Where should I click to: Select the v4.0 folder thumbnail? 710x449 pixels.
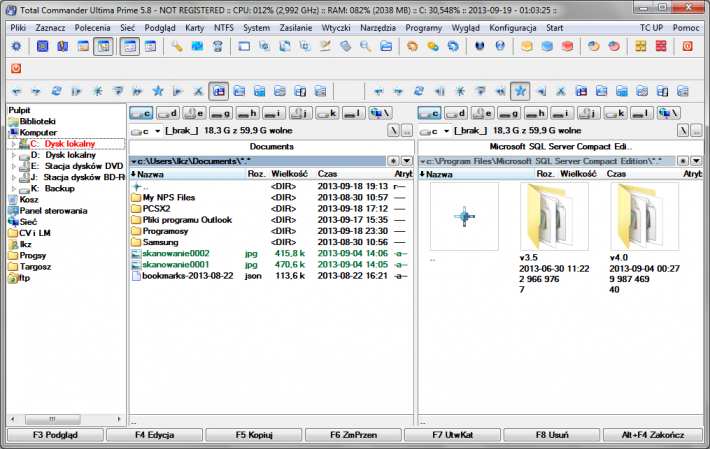pos(644,216)
